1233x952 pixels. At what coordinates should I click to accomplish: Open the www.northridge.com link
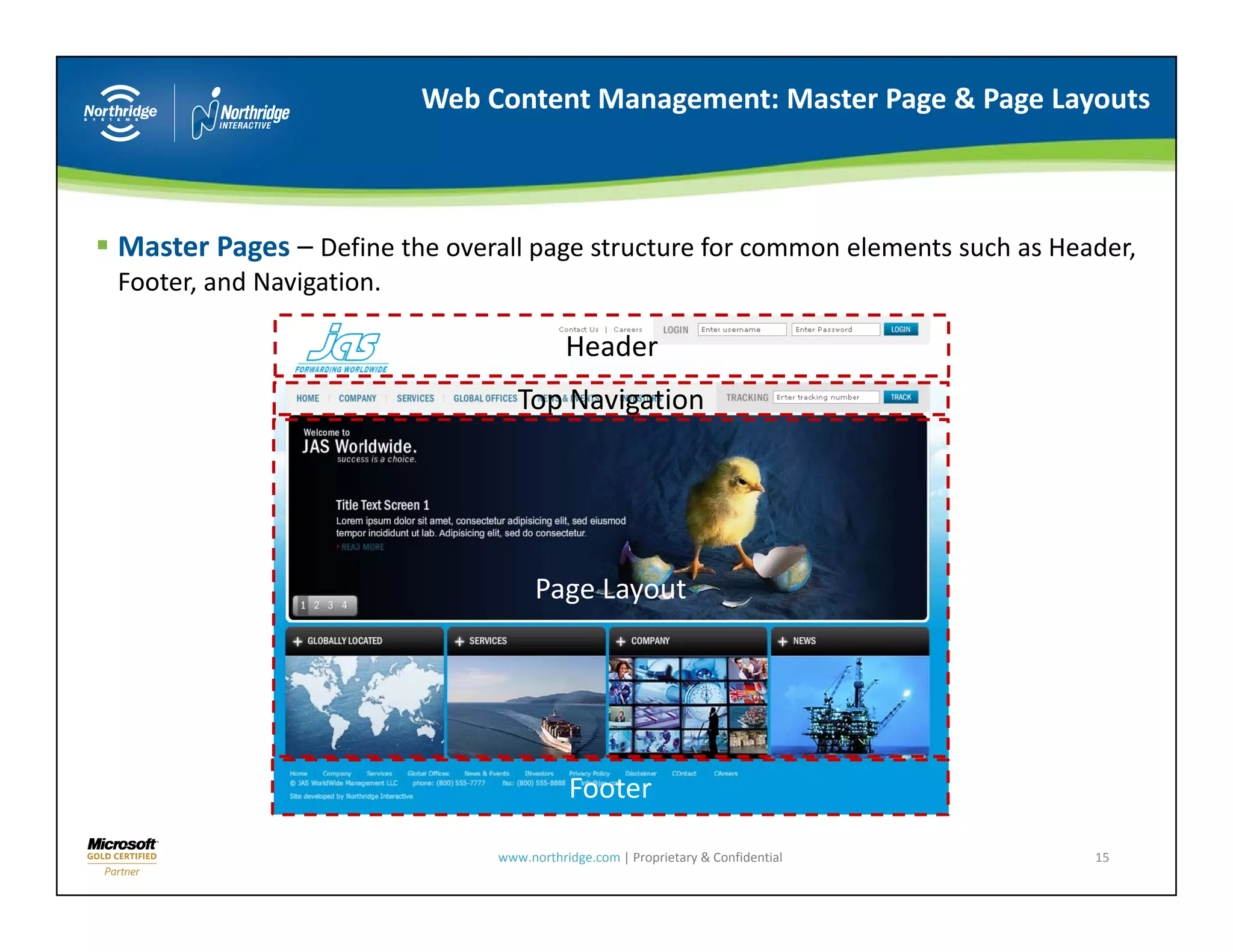(559, 858)
